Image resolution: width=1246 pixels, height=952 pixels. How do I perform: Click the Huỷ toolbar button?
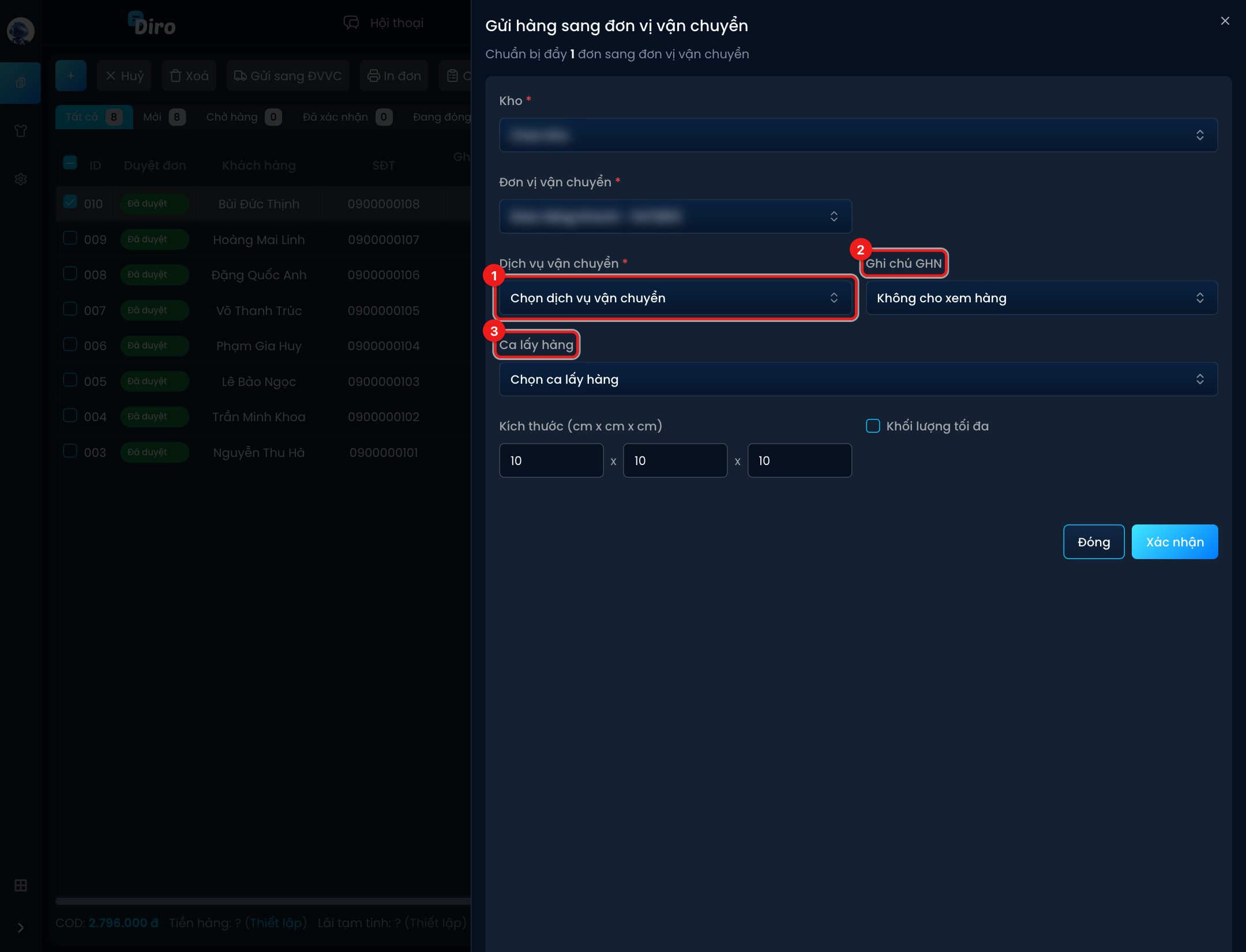(124, 76)
